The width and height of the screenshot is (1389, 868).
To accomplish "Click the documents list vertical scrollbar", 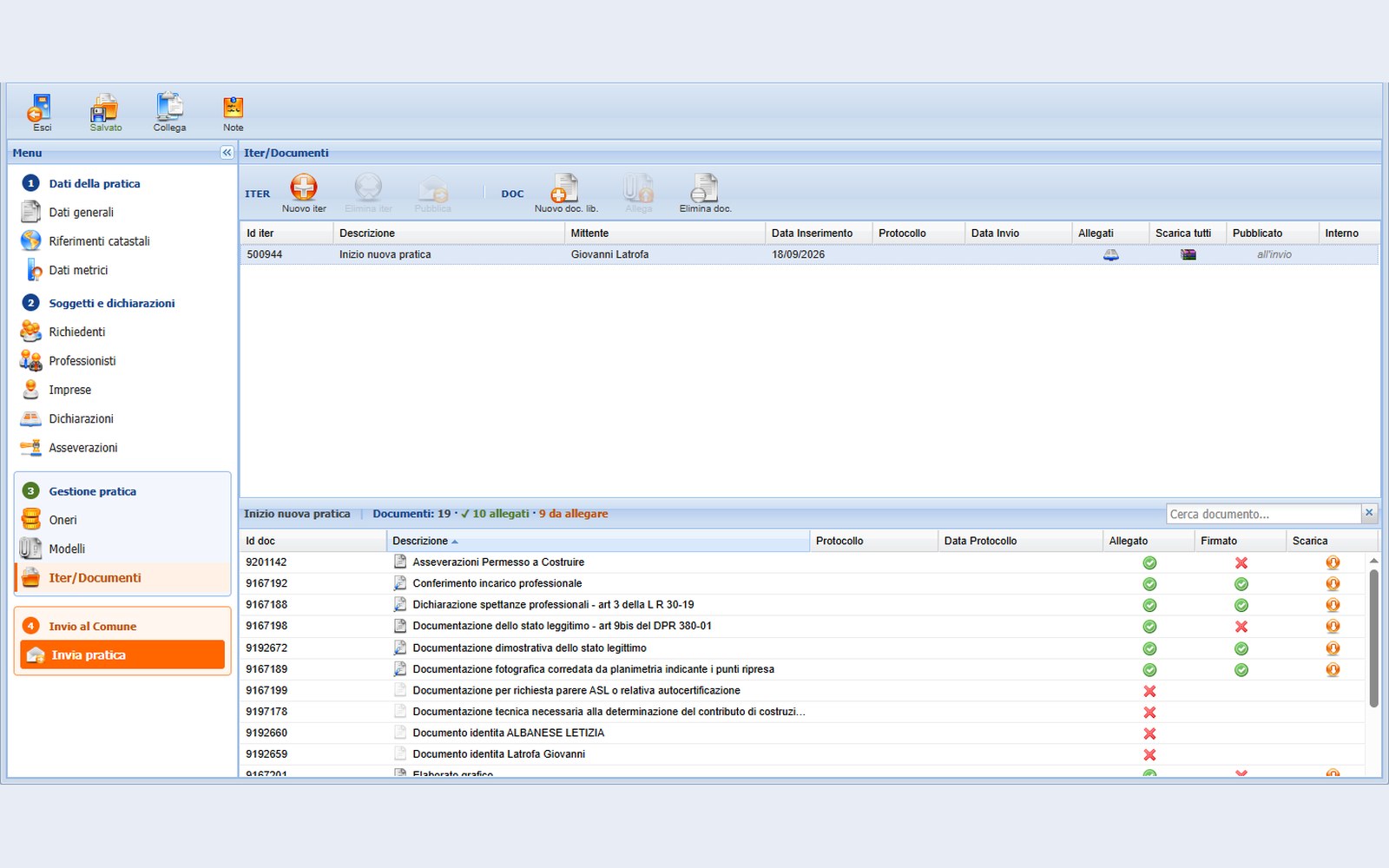I will tap(1373, 638).
